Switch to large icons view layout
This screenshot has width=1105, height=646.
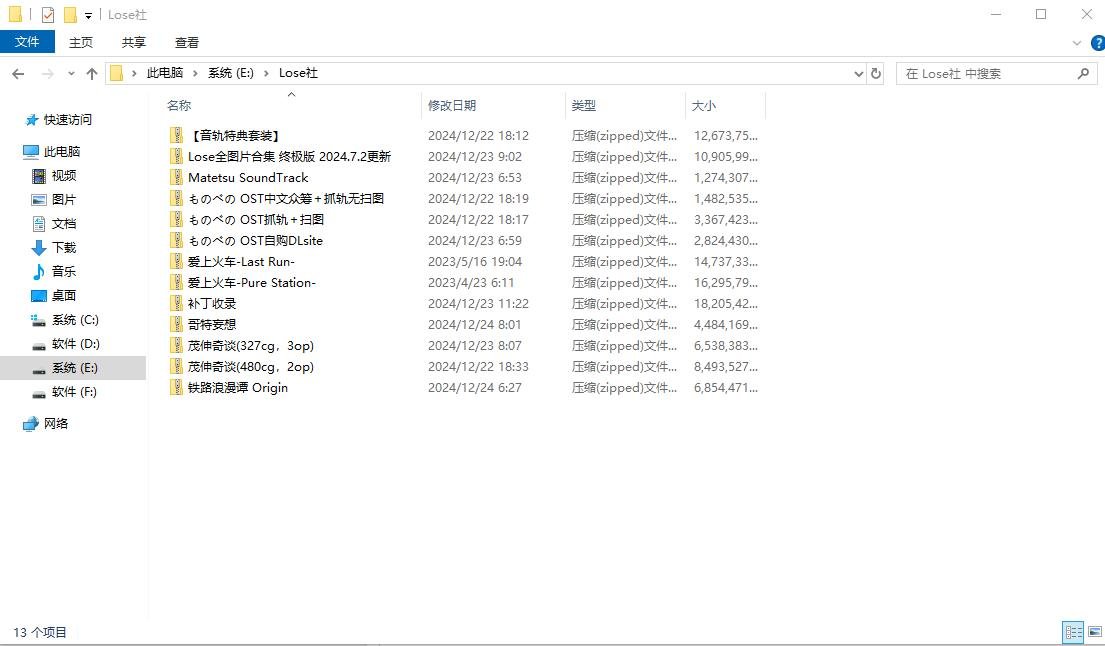tap(1093, 632)
